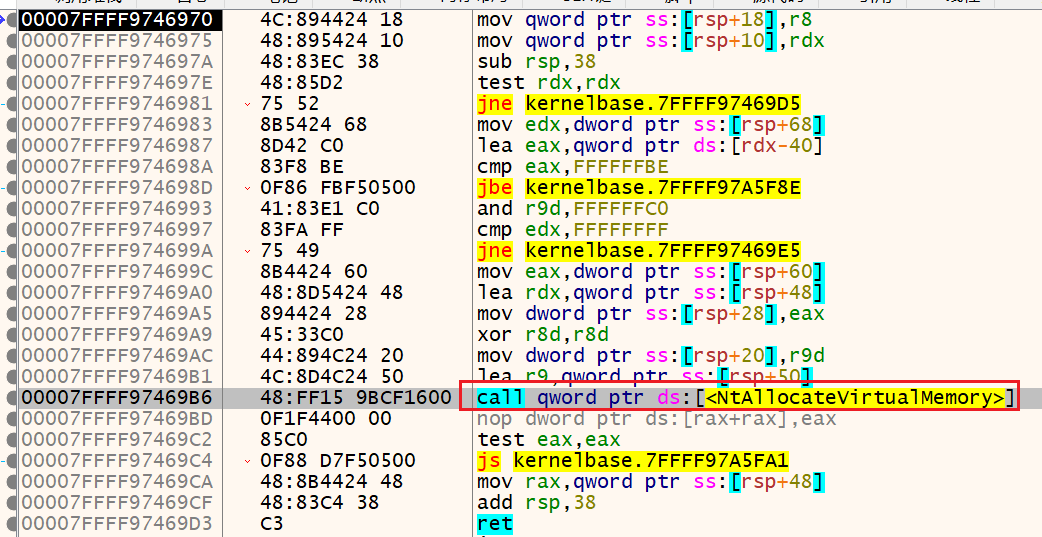The image size is (1042, 537).
Task: Select instruction lea eax,qword ptr ds:[rdx-40]
Action: [x=651, y=146]
